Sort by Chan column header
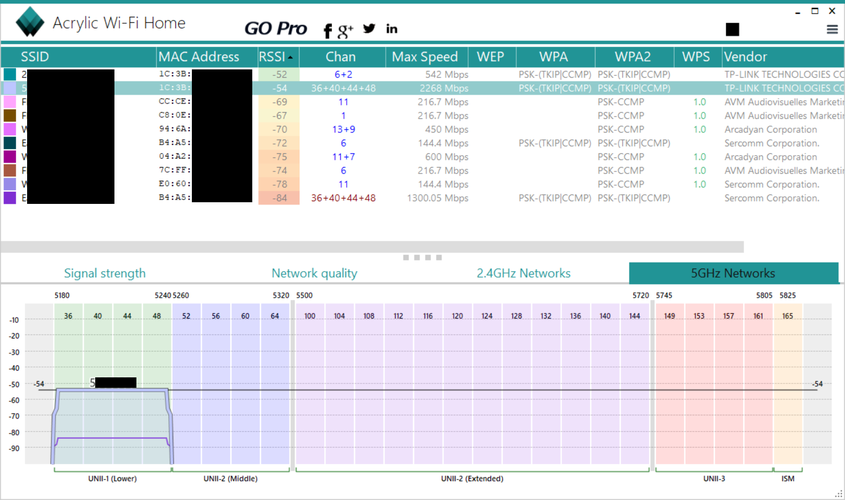This screenshot has height=500, width=845. coord(341,57)
